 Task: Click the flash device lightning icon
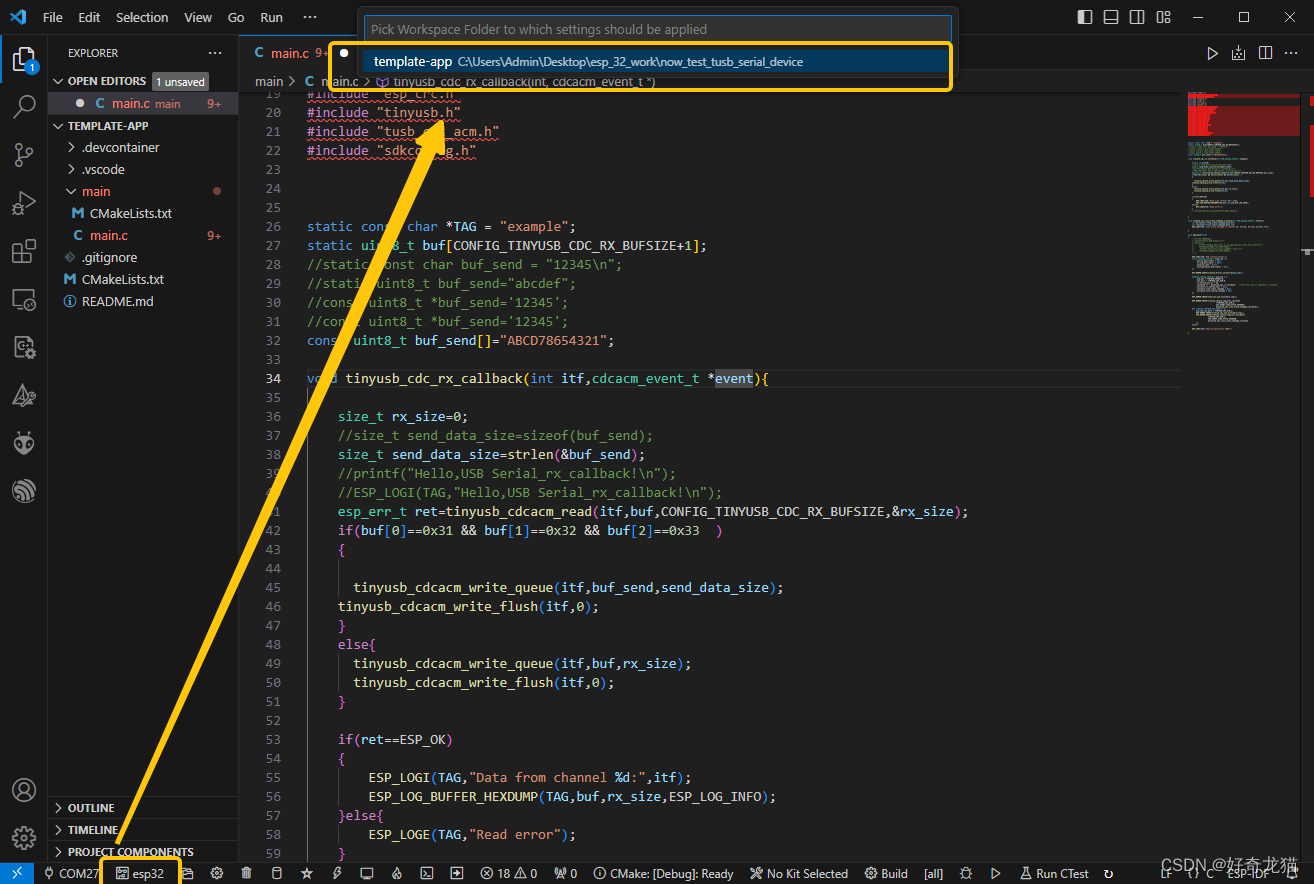(336, 873)
